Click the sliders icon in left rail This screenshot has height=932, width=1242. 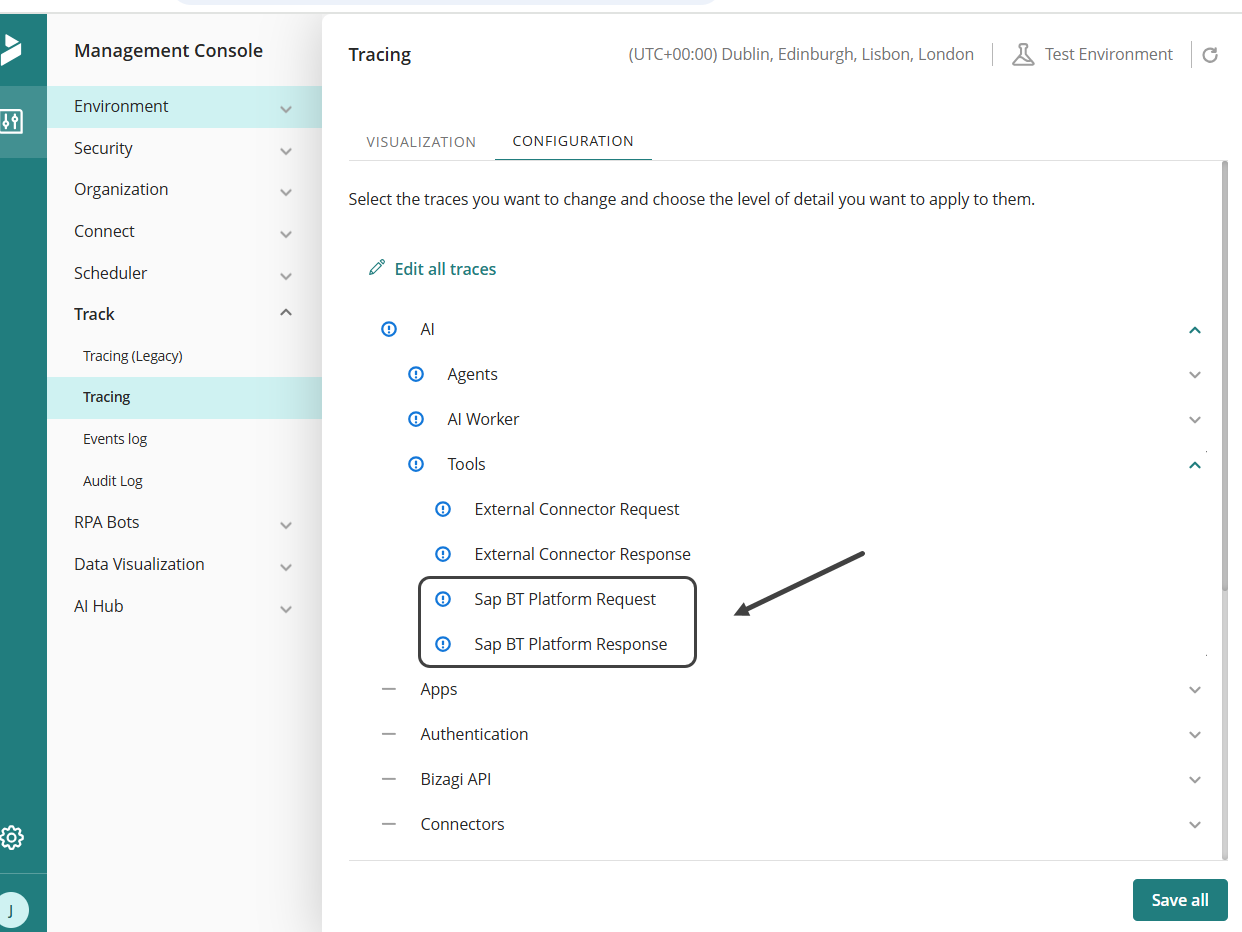click(x=12, y=122)
